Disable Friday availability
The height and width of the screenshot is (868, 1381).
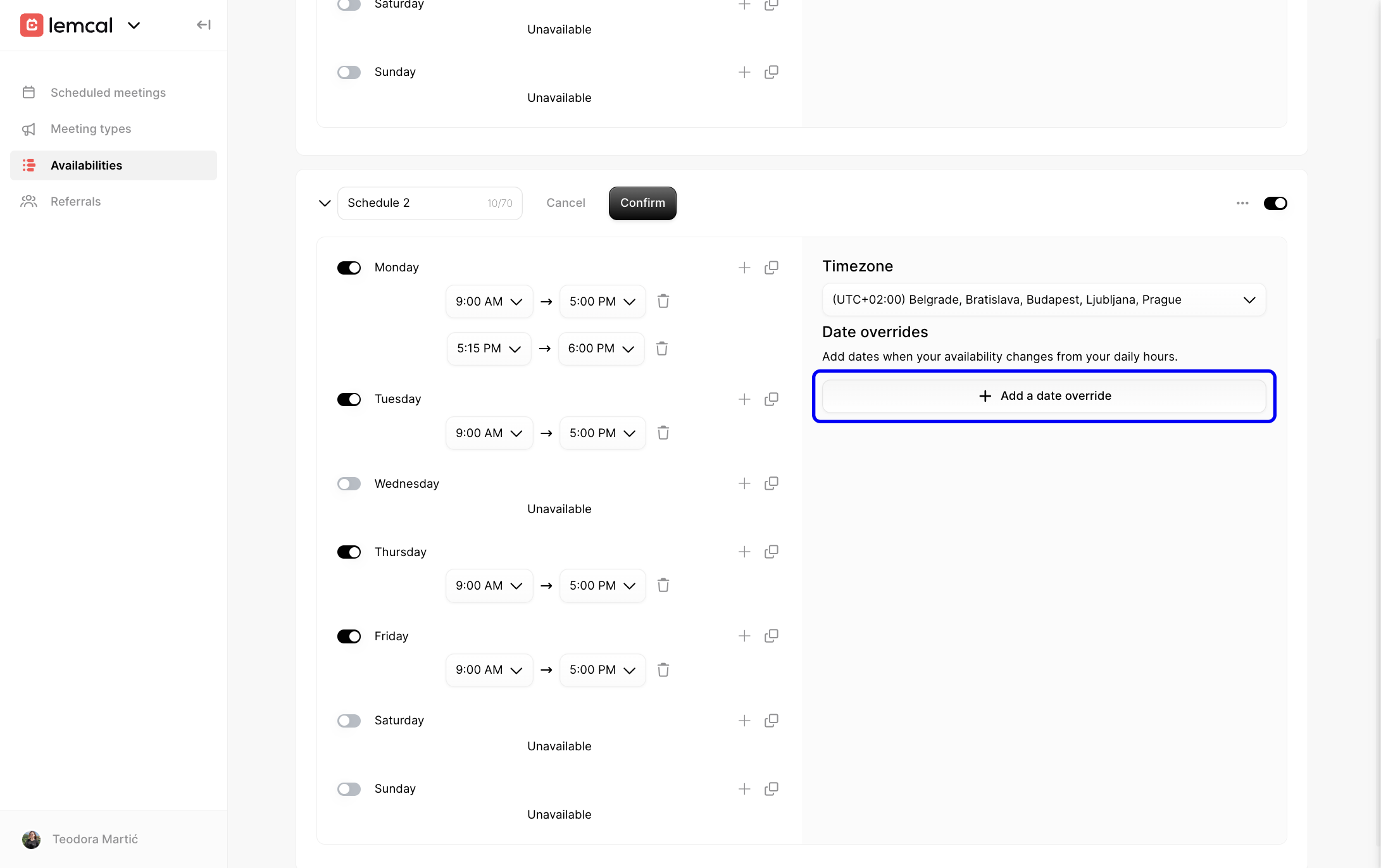point(349,636)
